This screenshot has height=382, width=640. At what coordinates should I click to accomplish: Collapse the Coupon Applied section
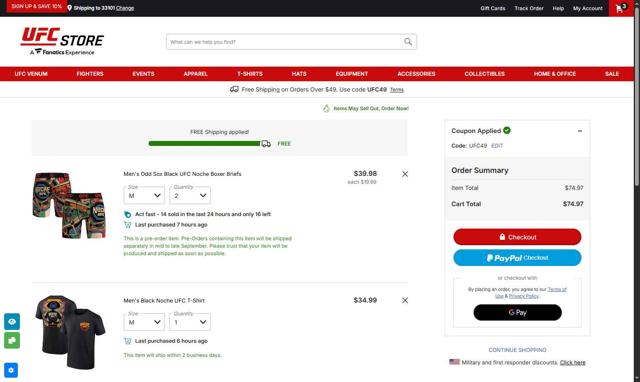point(580,131)
